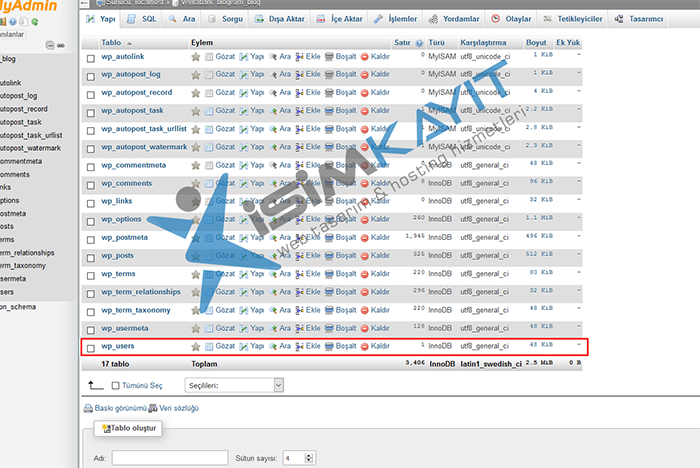Click Gözat browse icon for wp_autolink
This screenshot has width=700, height=468.
coord(209,57)
